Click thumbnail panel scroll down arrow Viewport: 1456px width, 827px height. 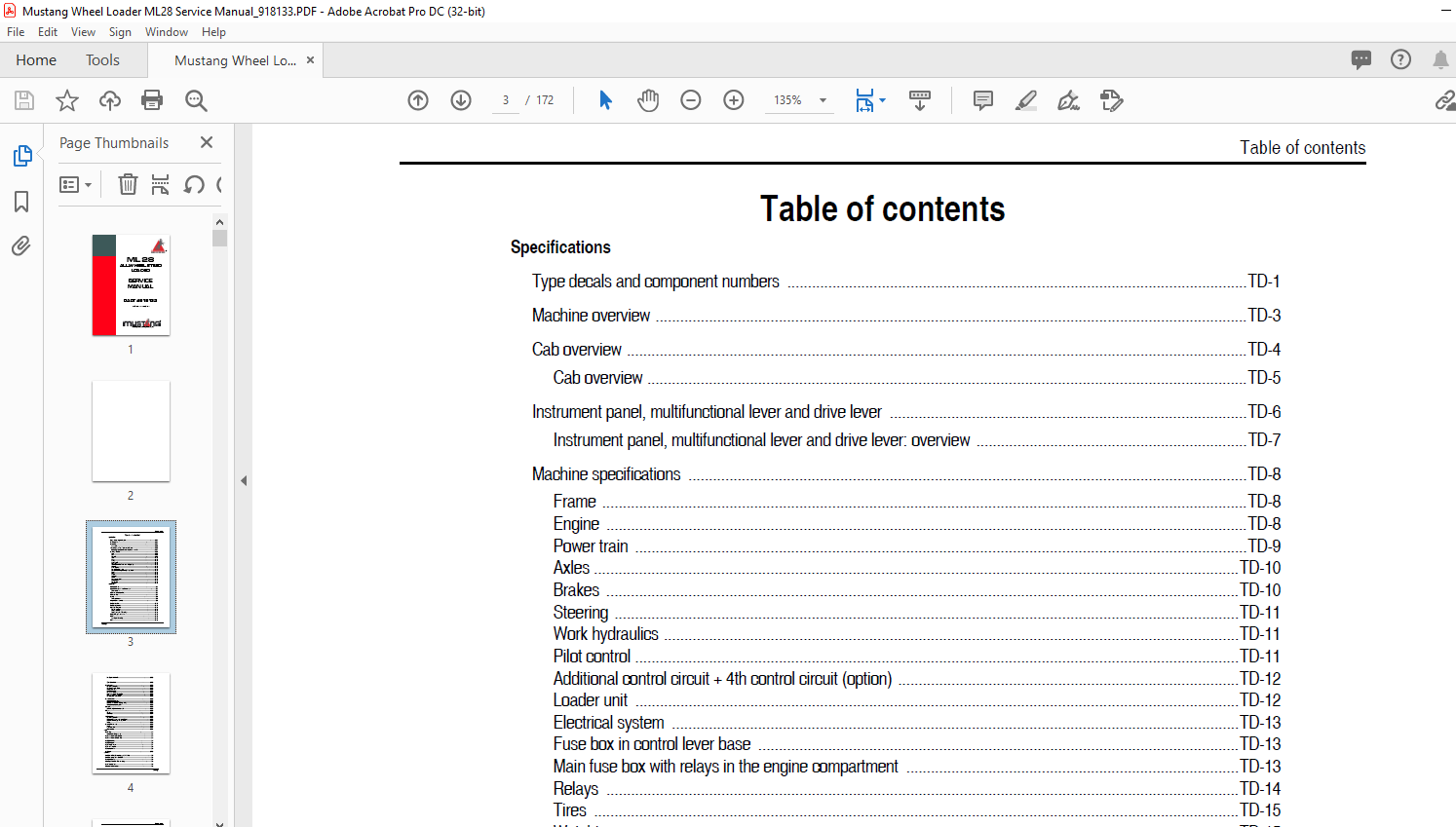(219, 822)
